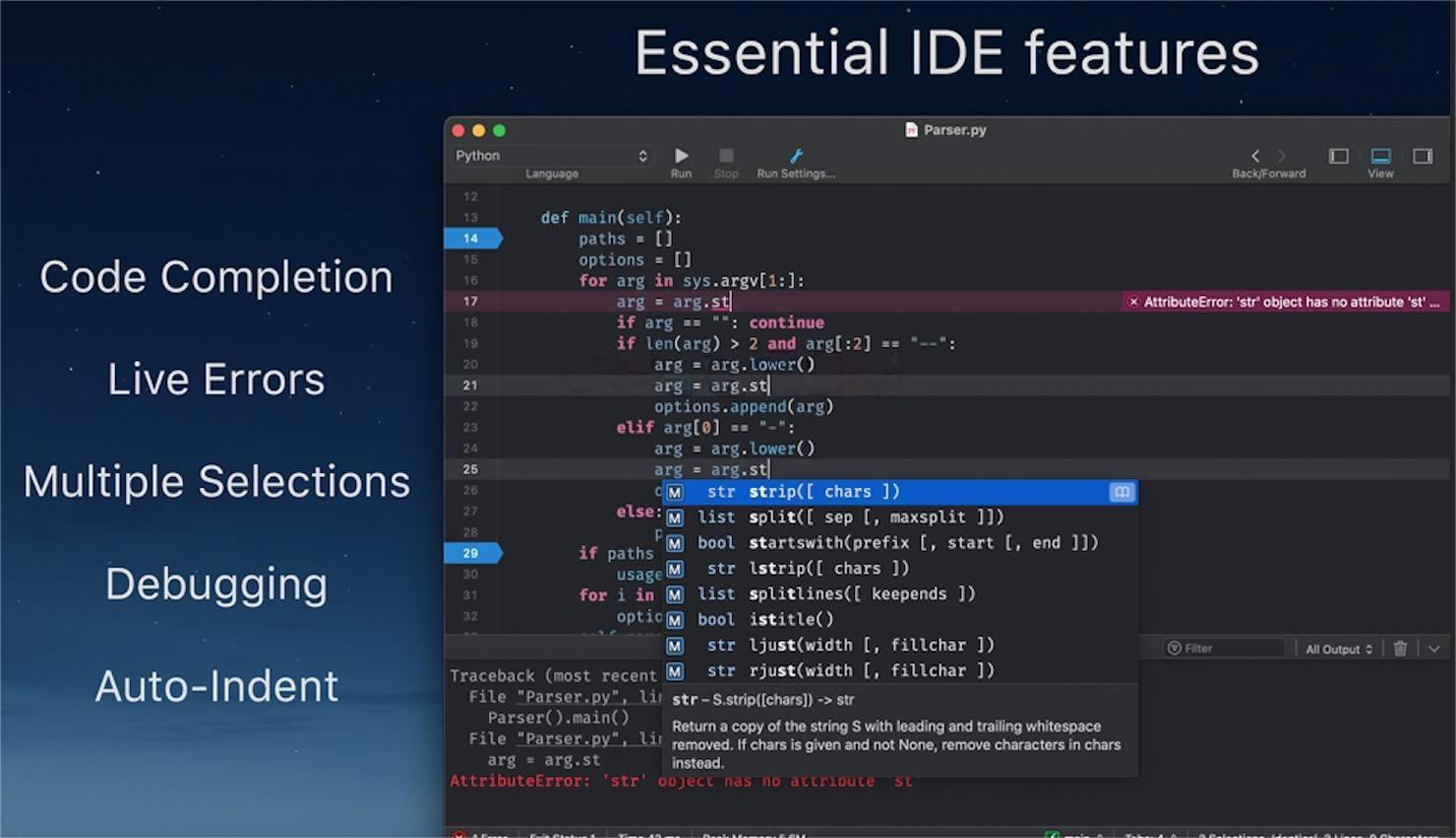Collapse the console with the chevron down

[x=1434, y=648]
